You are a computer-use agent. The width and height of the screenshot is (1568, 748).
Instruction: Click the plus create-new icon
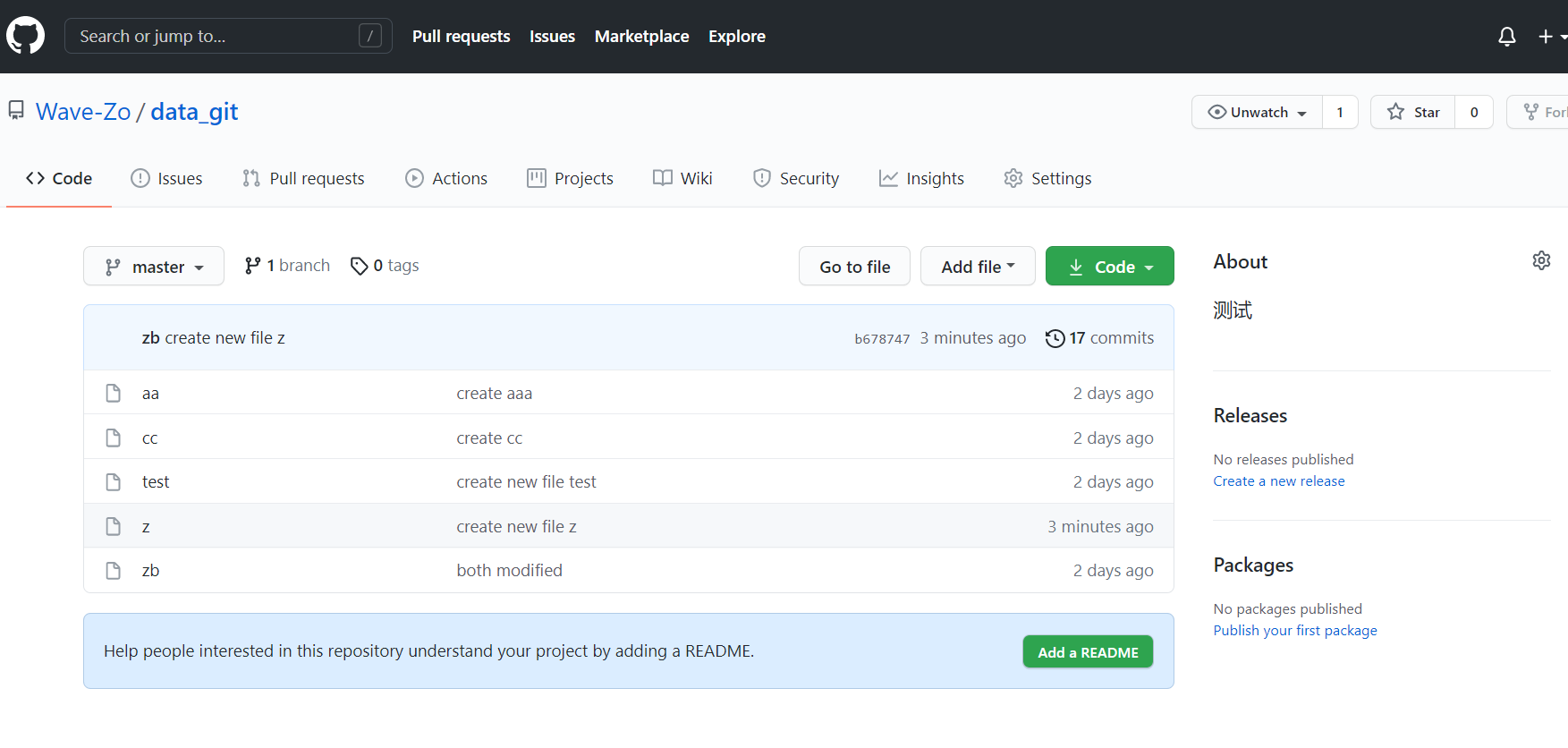coord(1546,37)
